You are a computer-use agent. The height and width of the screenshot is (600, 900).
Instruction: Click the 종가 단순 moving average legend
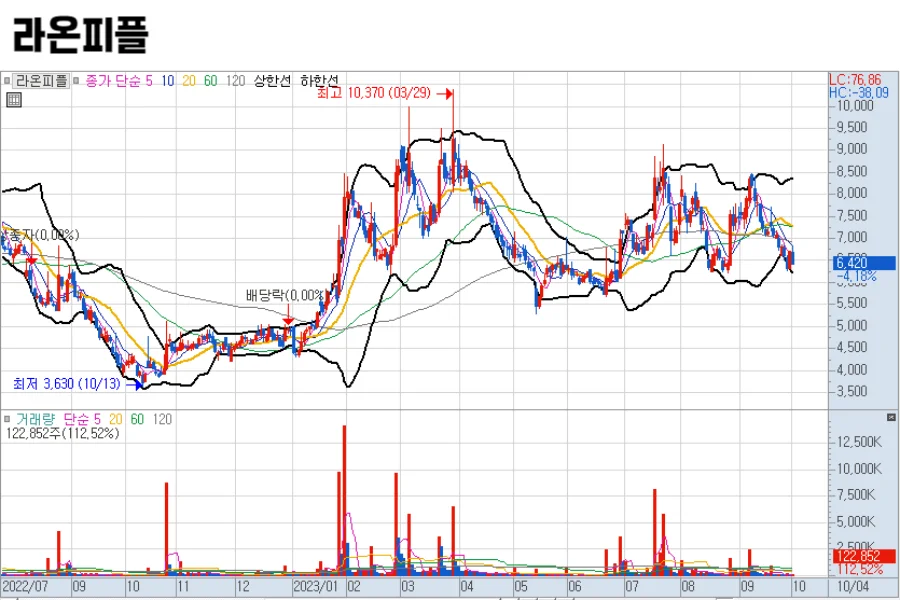[112, 81]
